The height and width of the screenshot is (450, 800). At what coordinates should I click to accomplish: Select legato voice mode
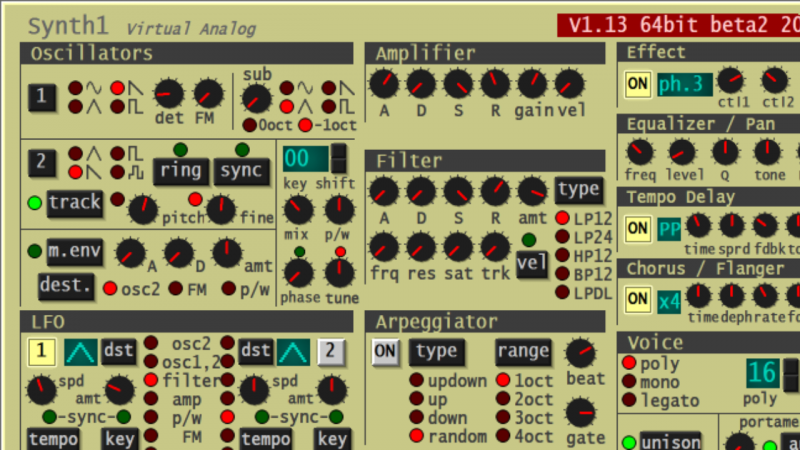(x=629, y=400)
